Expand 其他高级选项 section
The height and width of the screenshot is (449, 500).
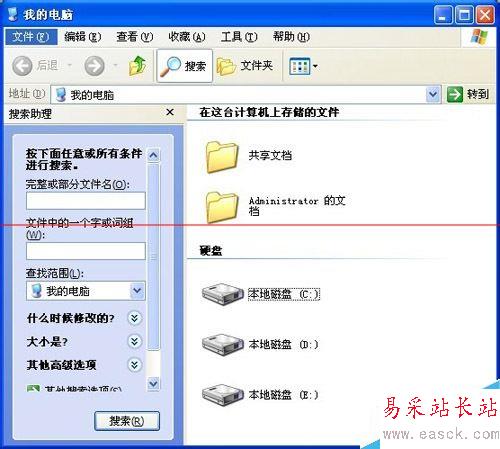(135, 365)
